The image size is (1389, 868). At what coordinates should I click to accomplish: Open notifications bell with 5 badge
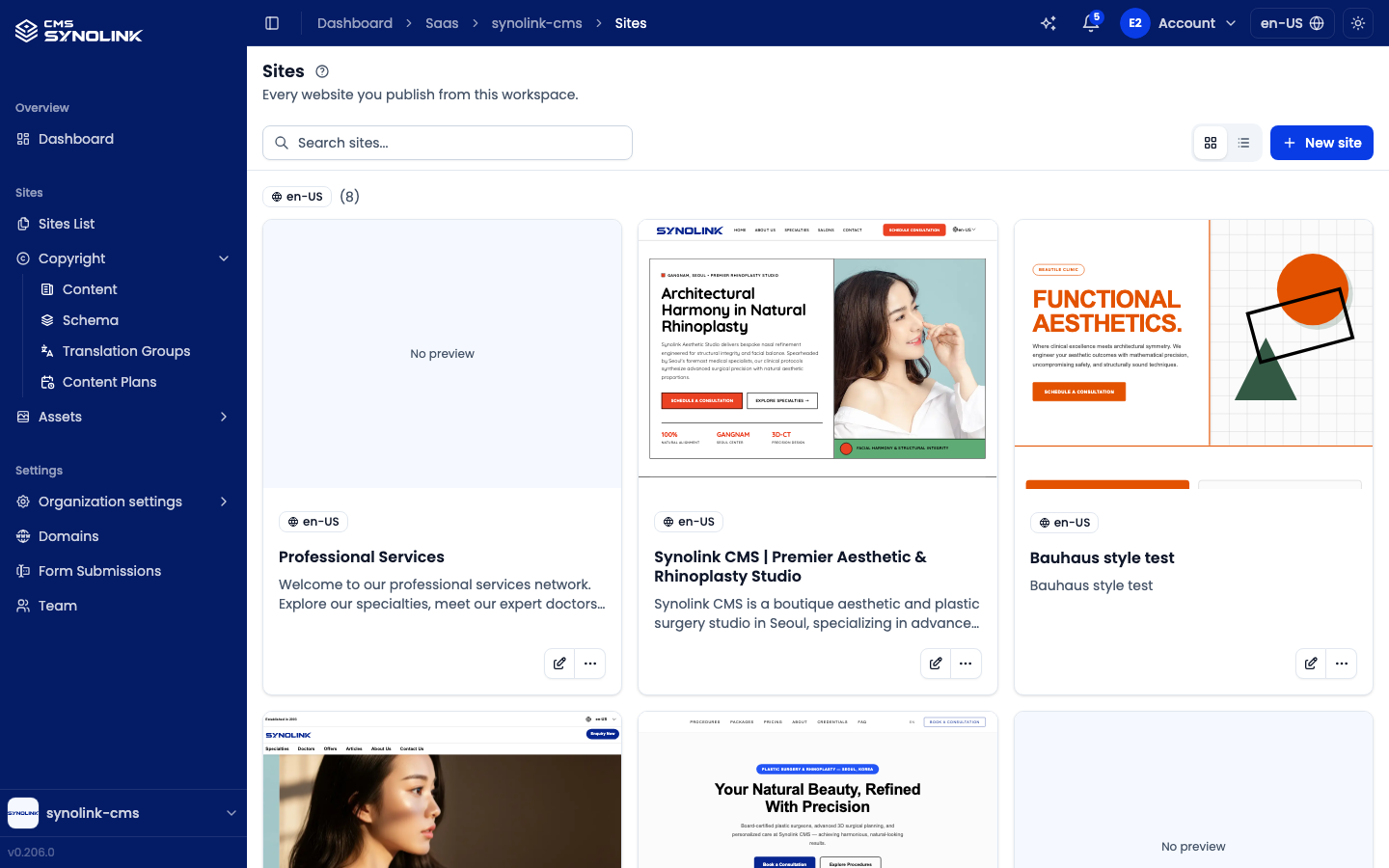point(1091,23)
